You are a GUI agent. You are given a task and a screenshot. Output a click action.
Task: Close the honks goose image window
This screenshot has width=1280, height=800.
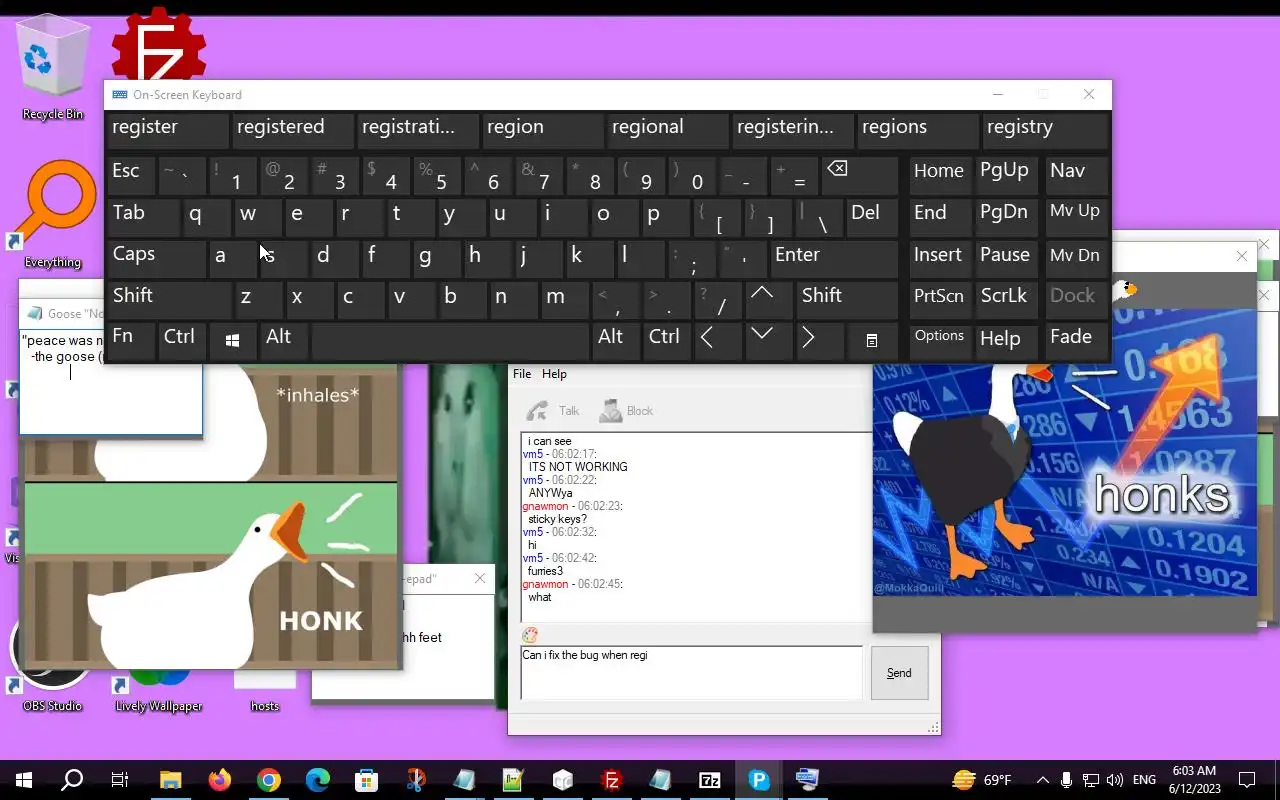tap(1241, 256)
